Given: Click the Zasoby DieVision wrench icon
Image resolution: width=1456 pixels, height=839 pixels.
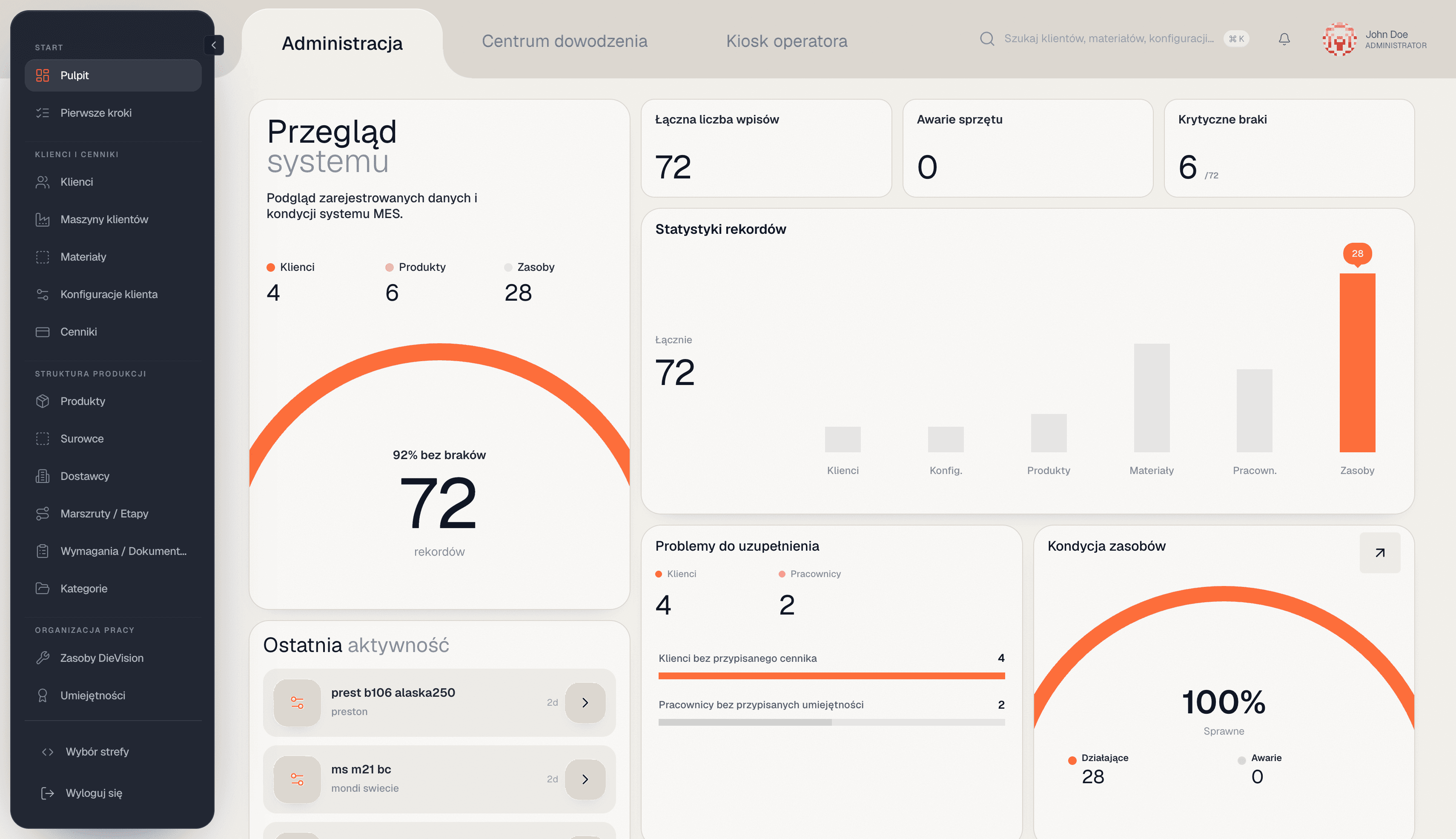Looking at the screenshot, I should 43,658.
